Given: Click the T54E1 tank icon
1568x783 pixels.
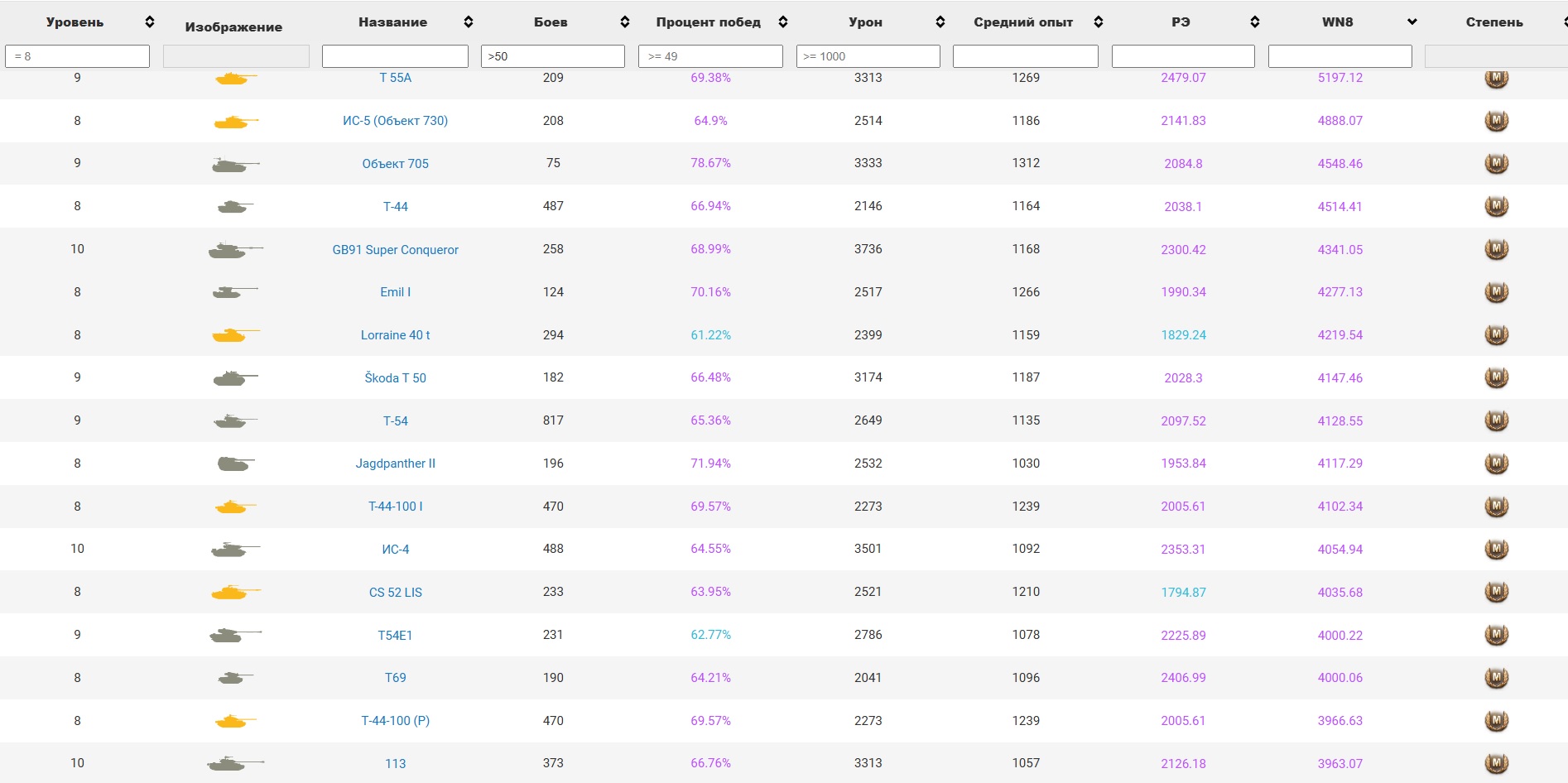Looking at the screenshot, I should [236, 635].
